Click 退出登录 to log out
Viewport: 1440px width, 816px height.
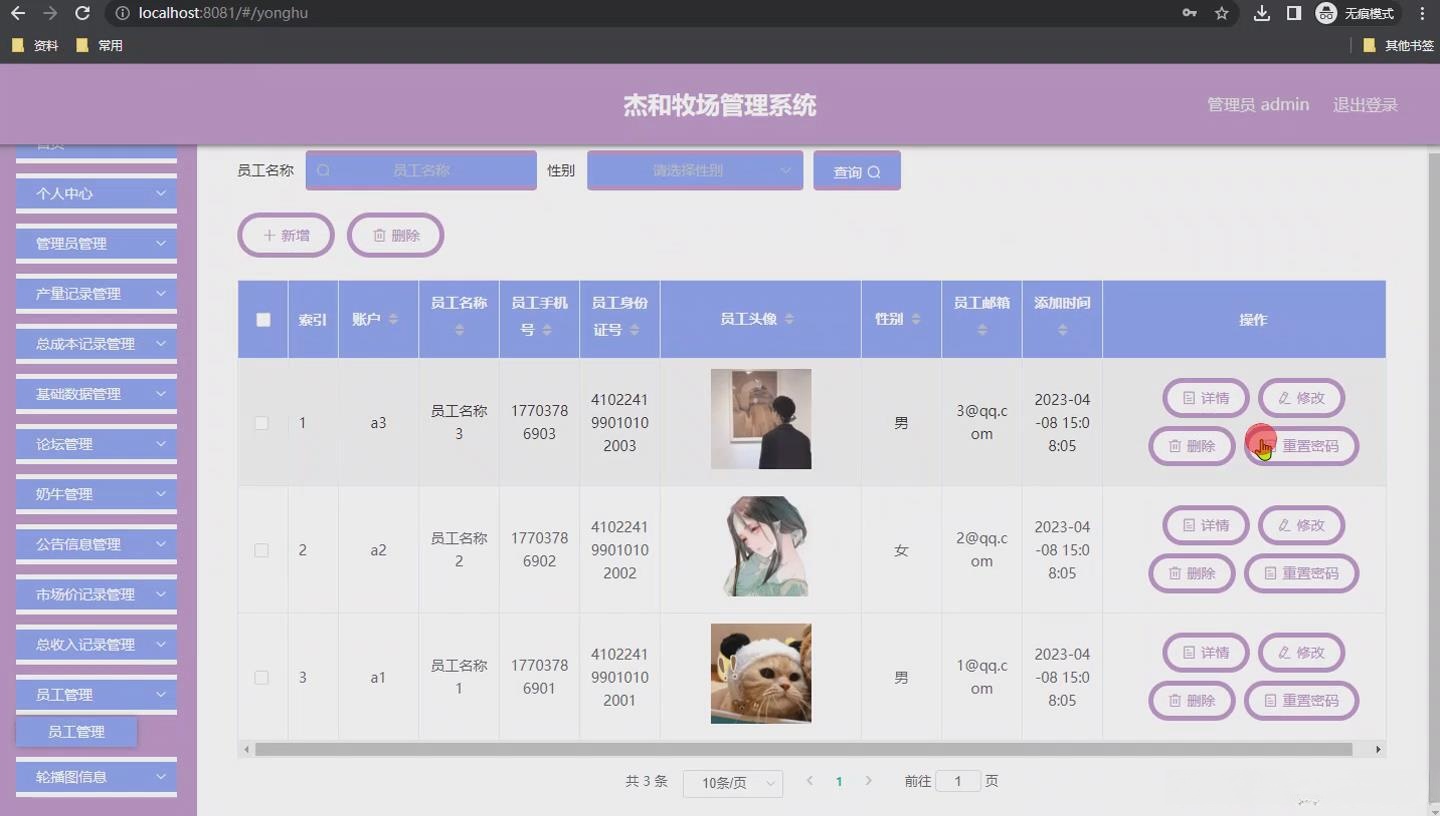click(x=1365, y=103)
